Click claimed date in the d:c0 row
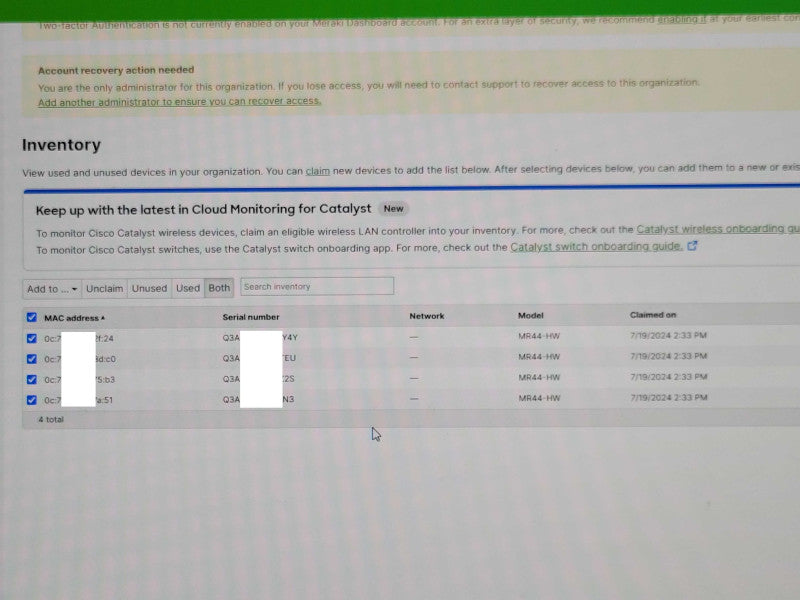The width and height of the screenshot is (800, 600). pyautogui.click(x=668, y=356)
